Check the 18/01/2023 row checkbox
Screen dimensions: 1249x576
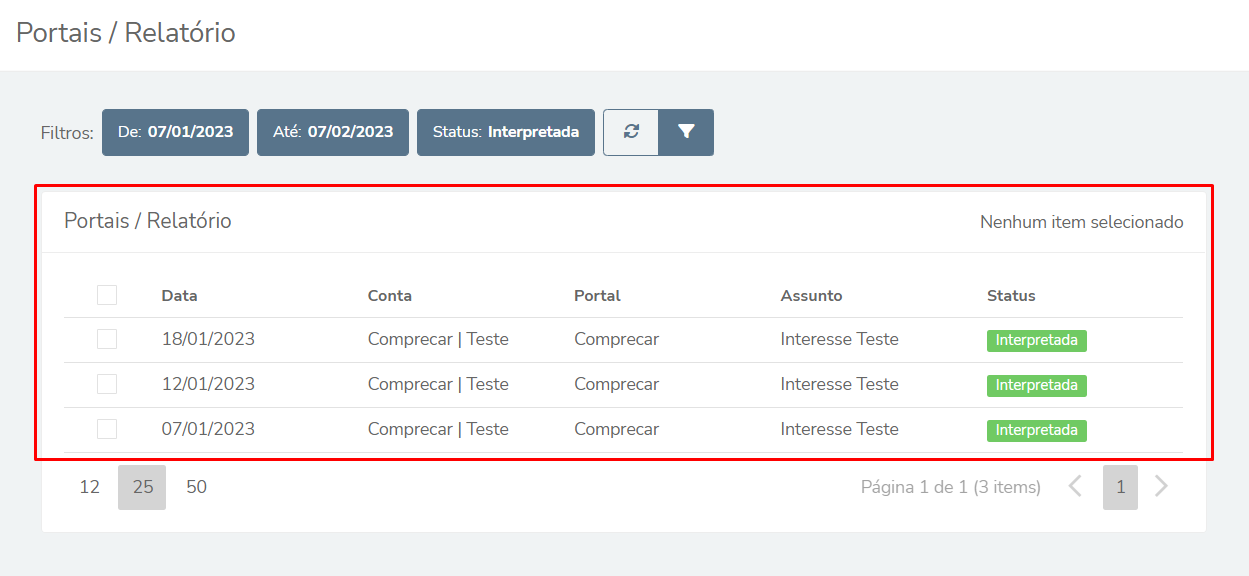[107, 339]
